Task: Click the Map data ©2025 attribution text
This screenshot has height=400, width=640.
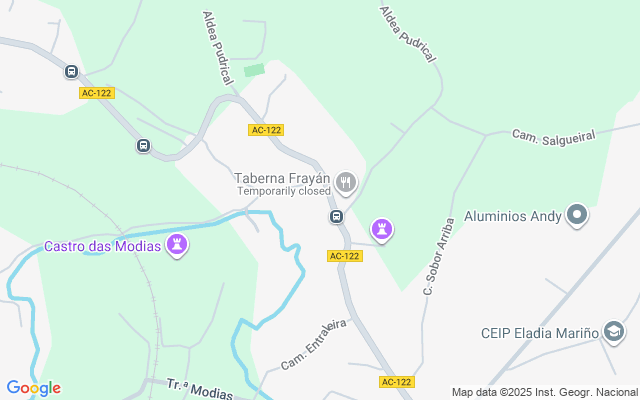Action: 545,393
